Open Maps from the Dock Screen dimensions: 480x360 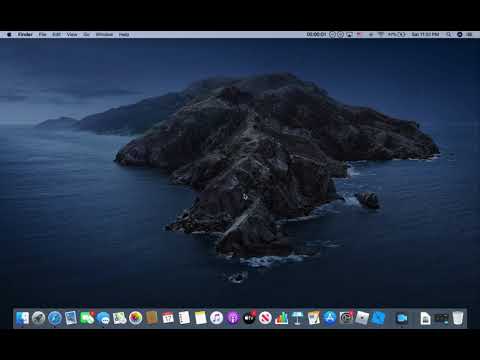(x=119, y=318)
